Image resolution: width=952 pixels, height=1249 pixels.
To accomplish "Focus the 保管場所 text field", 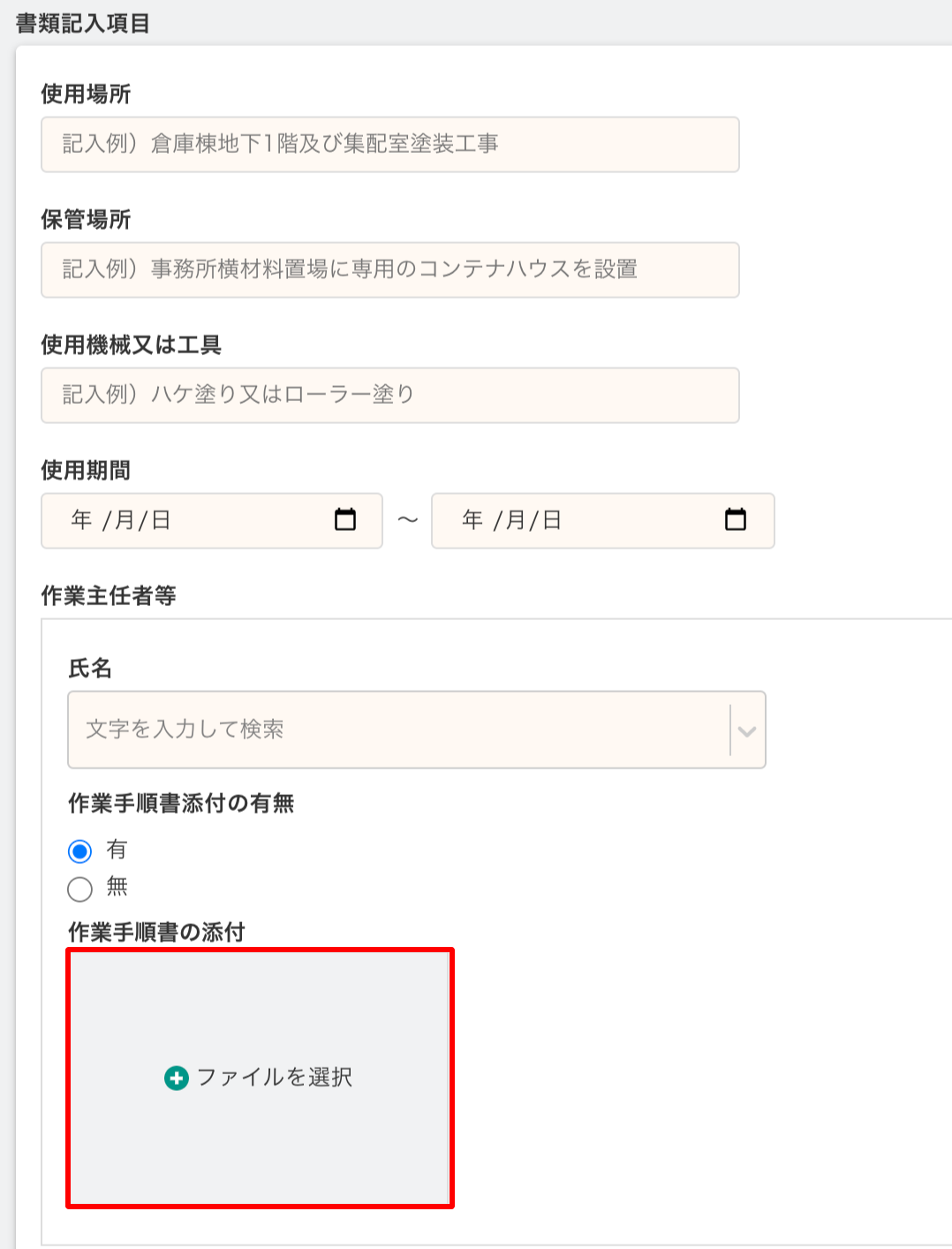I will click(x=389, y=269).
